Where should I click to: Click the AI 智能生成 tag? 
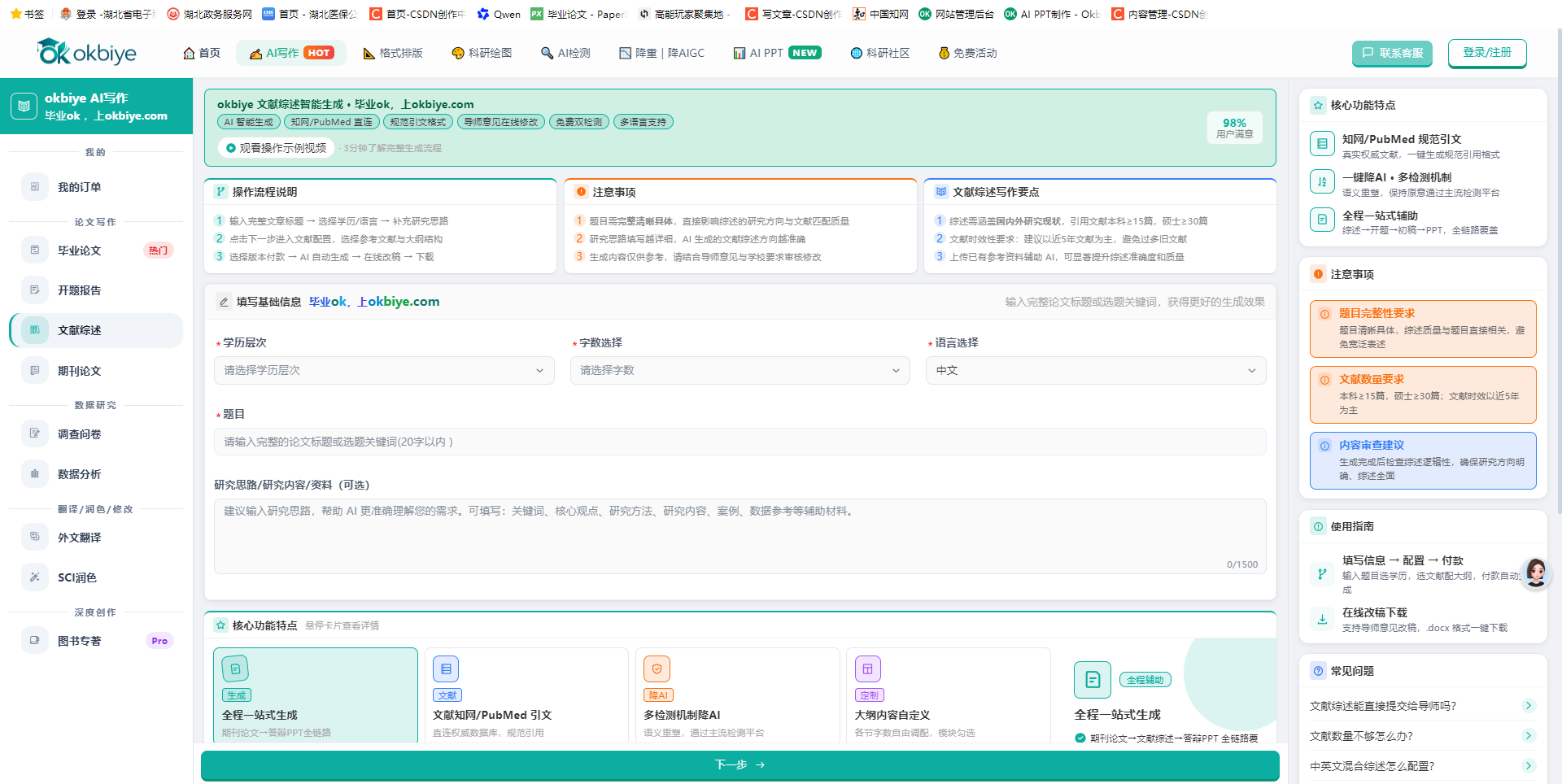[x=249, y=122]
